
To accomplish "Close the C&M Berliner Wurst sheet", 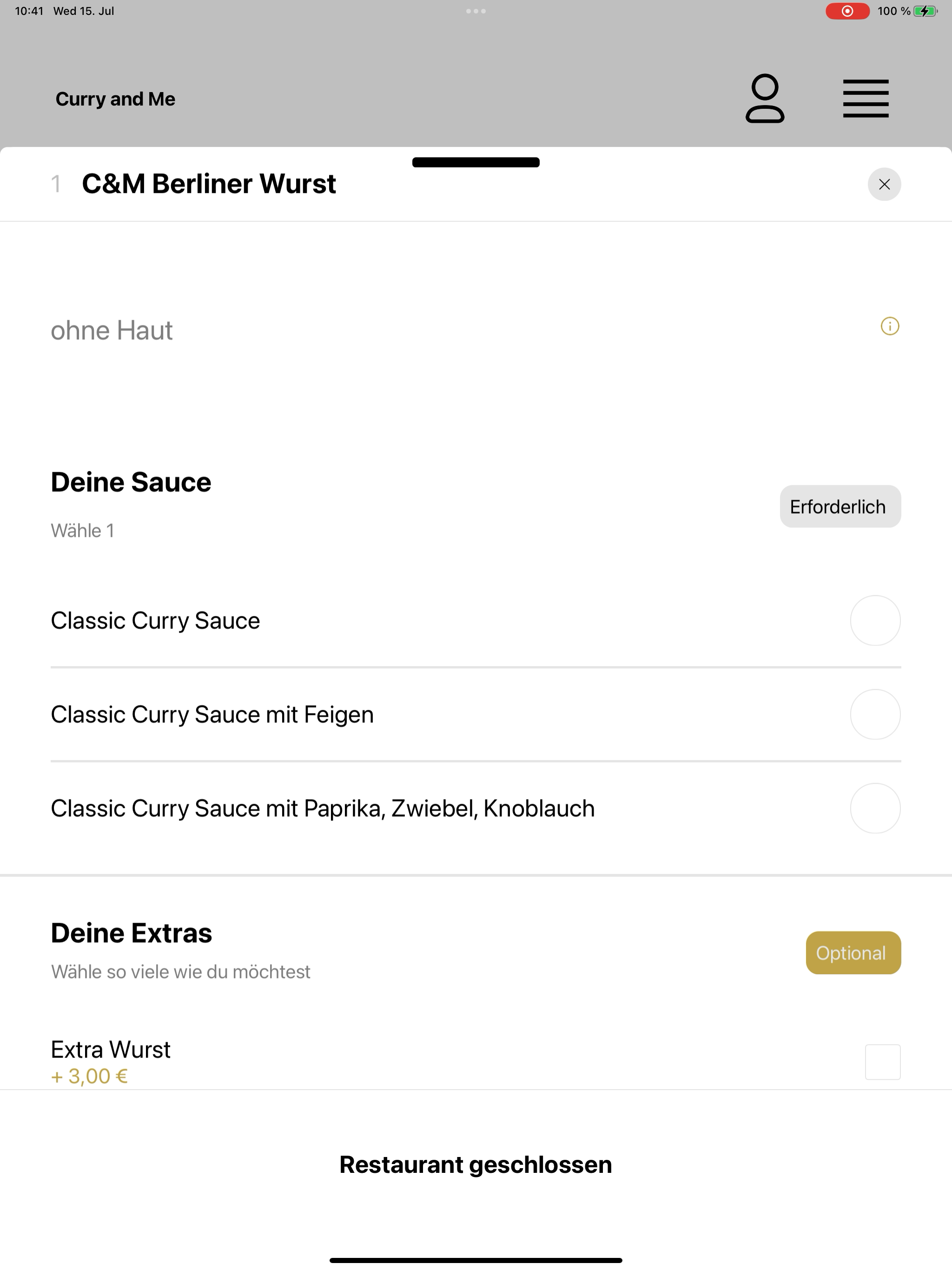I will pyautogui.click(x=884, y=184).
